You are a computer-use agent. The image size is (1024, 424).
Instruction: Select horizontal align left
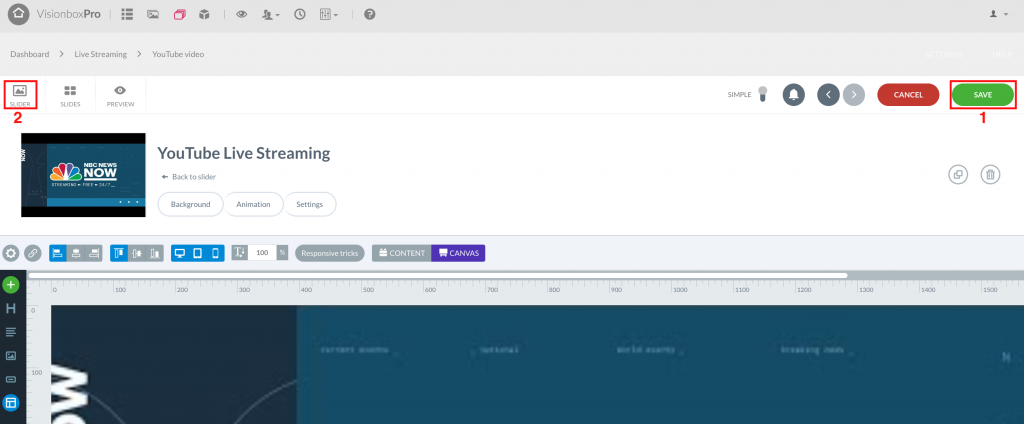point(58,253)
